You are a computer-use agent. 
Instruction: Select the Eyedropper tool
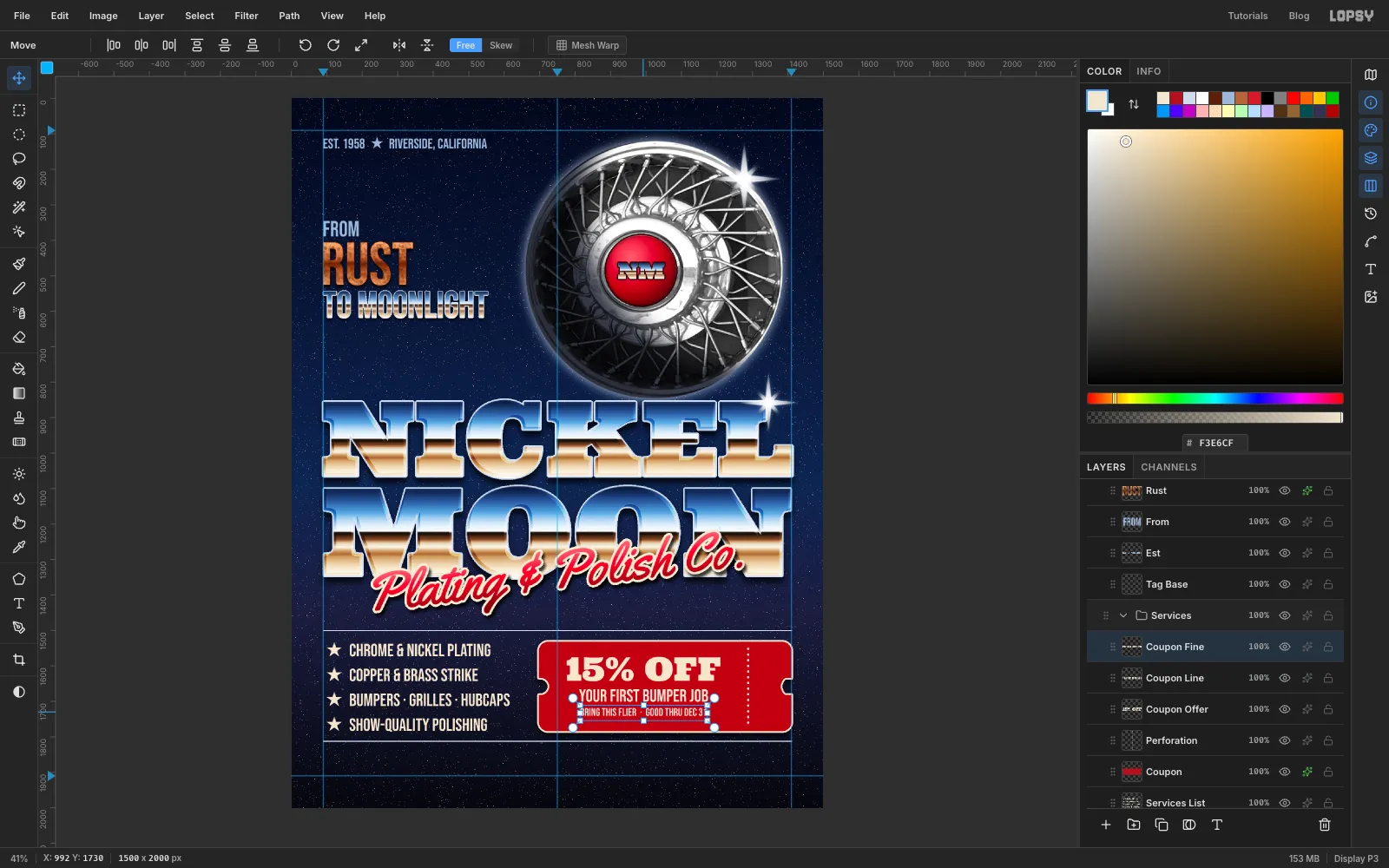(19, 547)
